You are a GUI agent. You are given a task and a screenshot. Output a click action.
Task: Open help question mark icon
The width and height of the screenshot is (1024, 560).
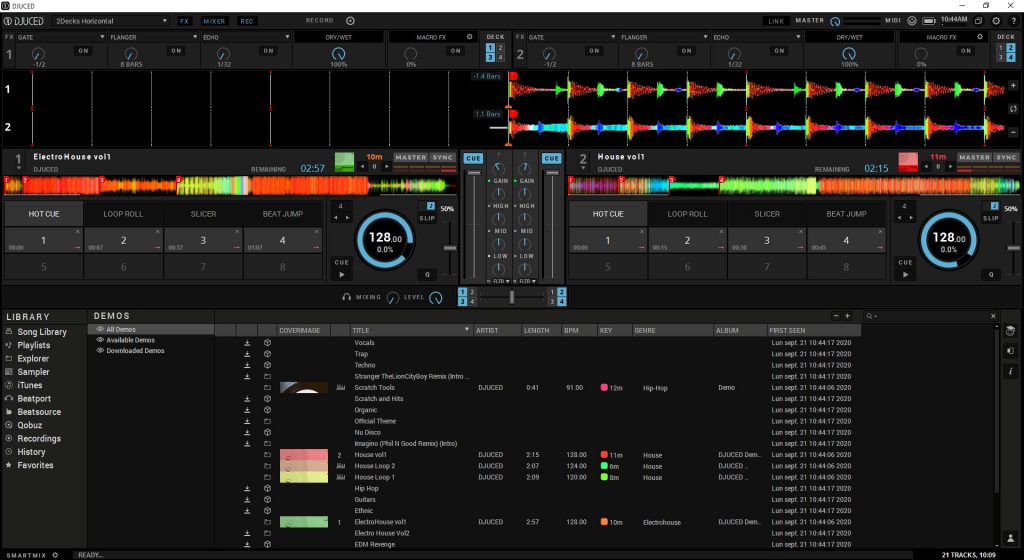pyautogui.click(x=1014, y=21)
